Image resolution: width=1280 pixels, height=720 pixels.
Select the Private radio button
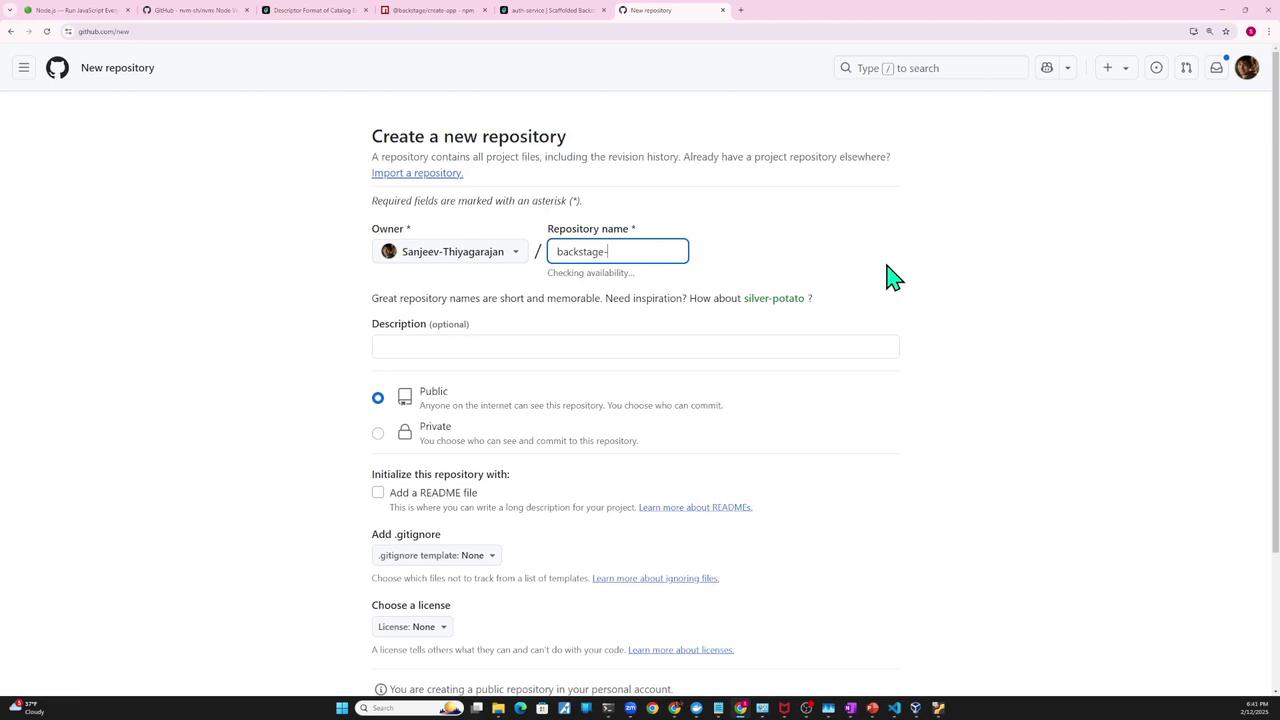(378, 433)
